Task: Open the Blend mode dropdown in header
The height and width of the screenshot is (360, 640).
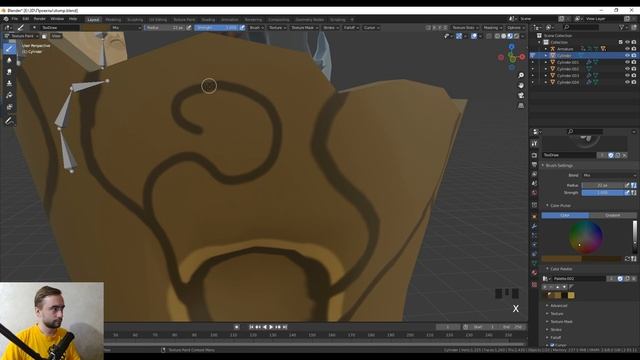Action: click(x=126, y=28)
